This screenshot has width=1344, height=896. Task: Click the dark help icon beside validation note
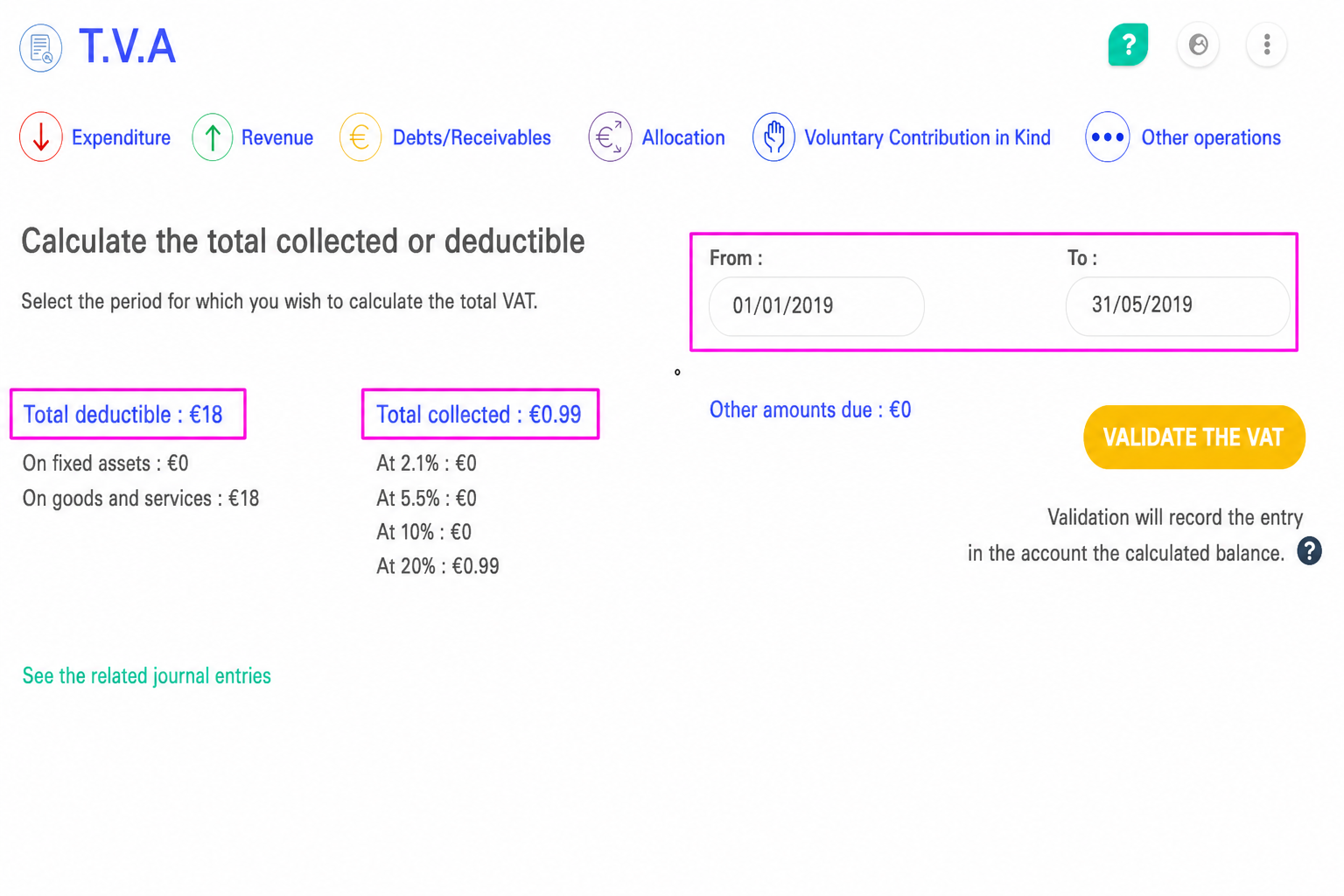point(1309,551)
